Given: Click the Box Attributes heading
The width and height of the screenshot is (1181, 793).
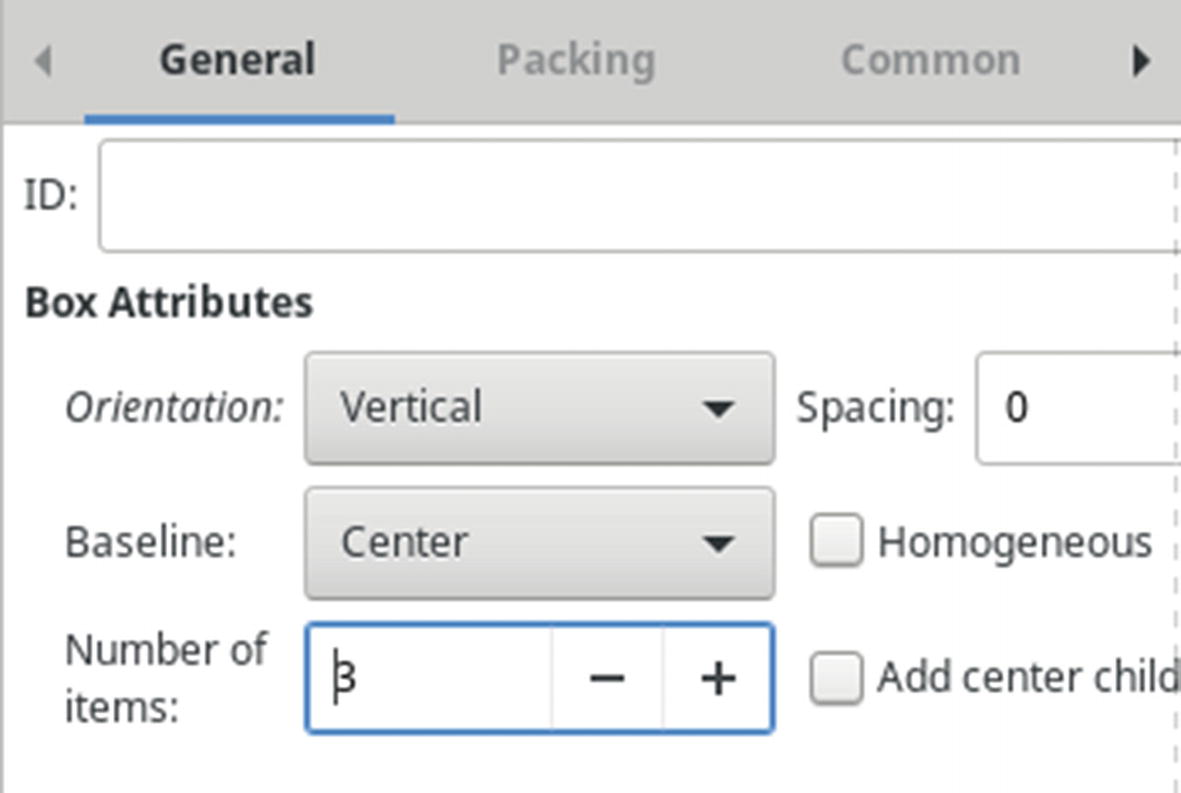Looking at the screenshot, I should [x=168, y=302].
